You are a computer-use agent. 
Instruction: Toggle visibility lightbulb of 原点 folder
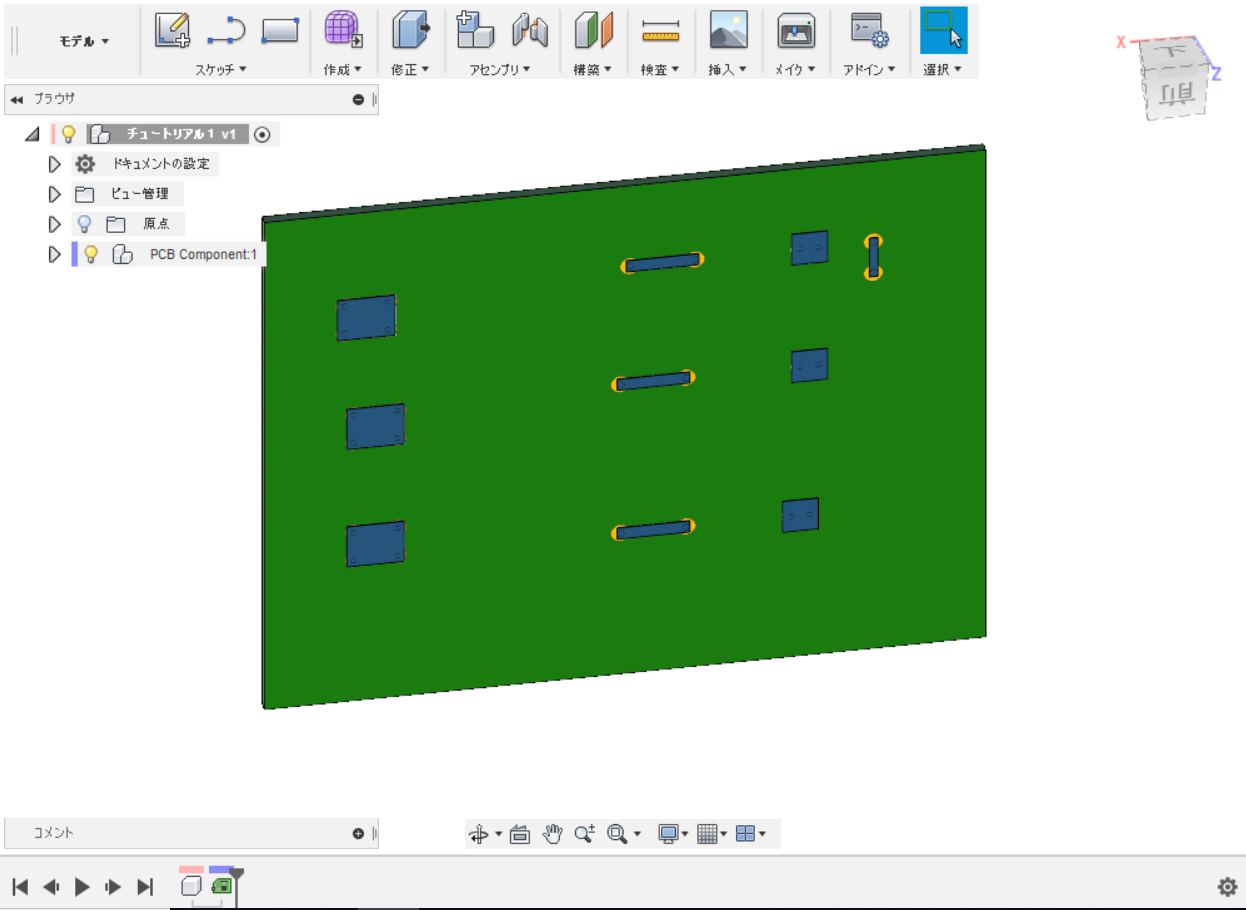coord(85,224)
